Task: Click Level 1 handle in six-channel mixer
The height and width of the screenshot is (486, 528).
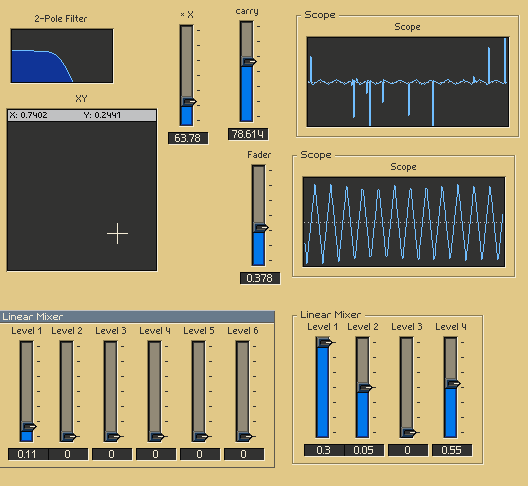Action: click(x=28, y=427)
